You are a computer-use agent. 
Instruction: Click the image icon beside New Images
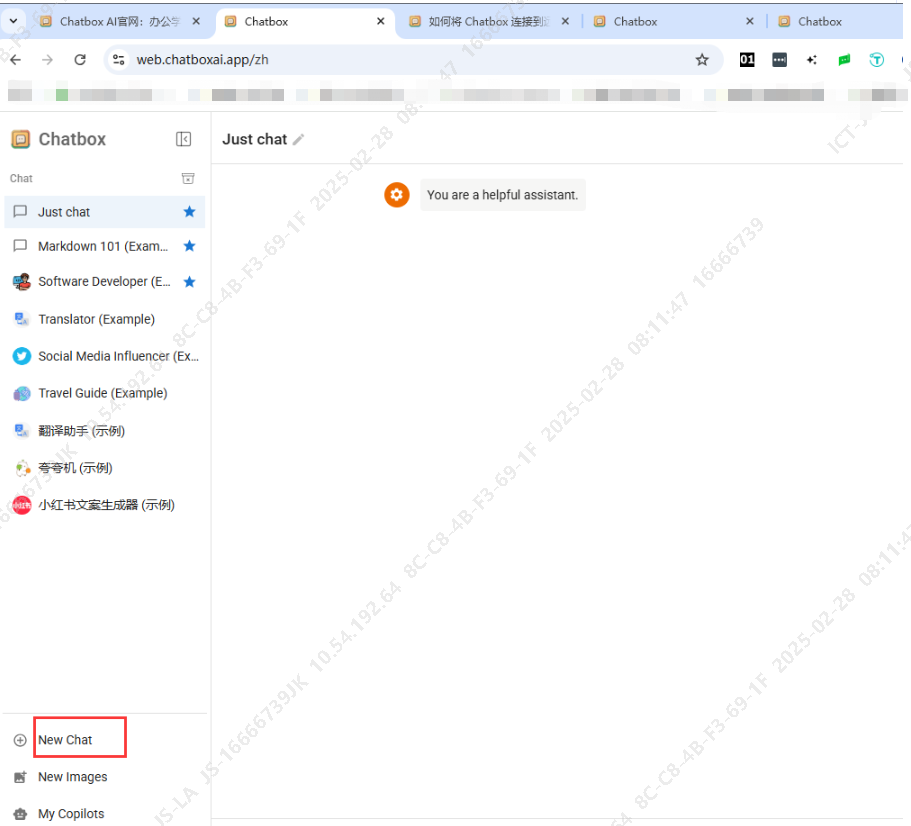(20, 777)
